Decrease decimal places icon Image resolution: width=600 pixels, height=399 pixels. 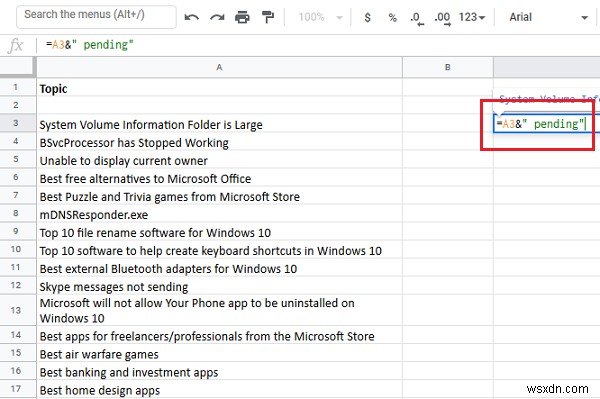[x=417, y=18]
